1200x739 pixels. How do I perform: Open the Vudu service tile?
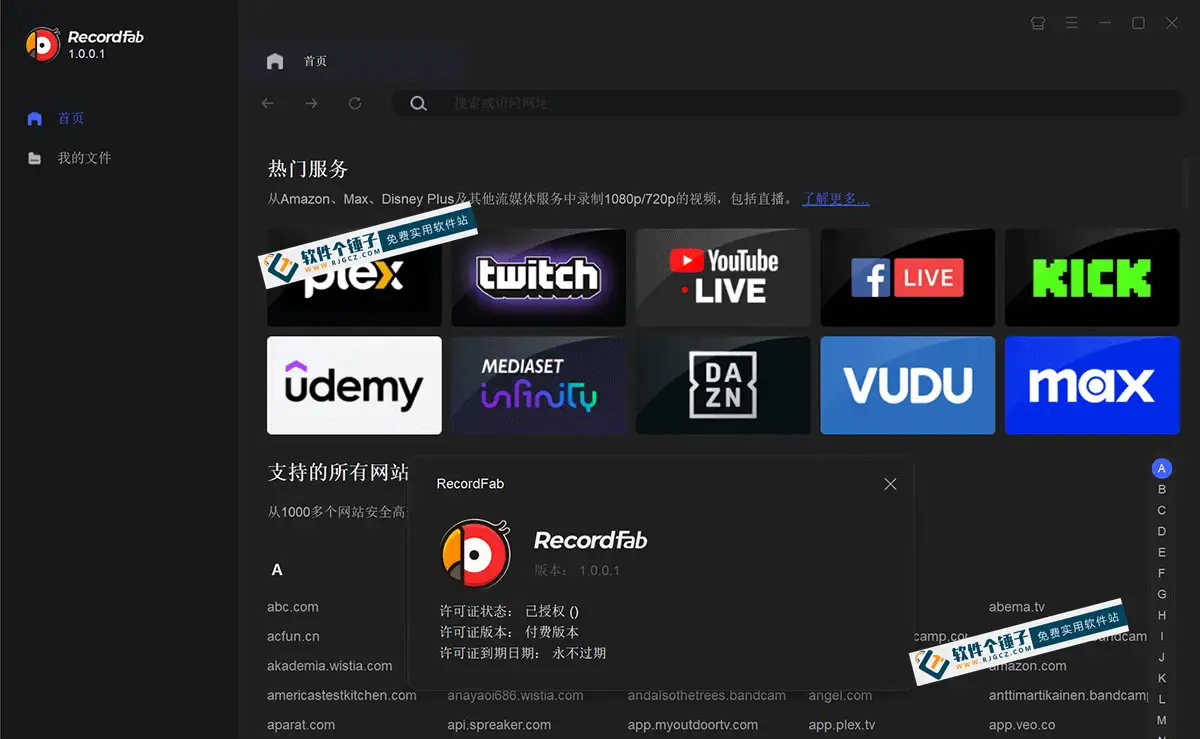click(907, 385)
